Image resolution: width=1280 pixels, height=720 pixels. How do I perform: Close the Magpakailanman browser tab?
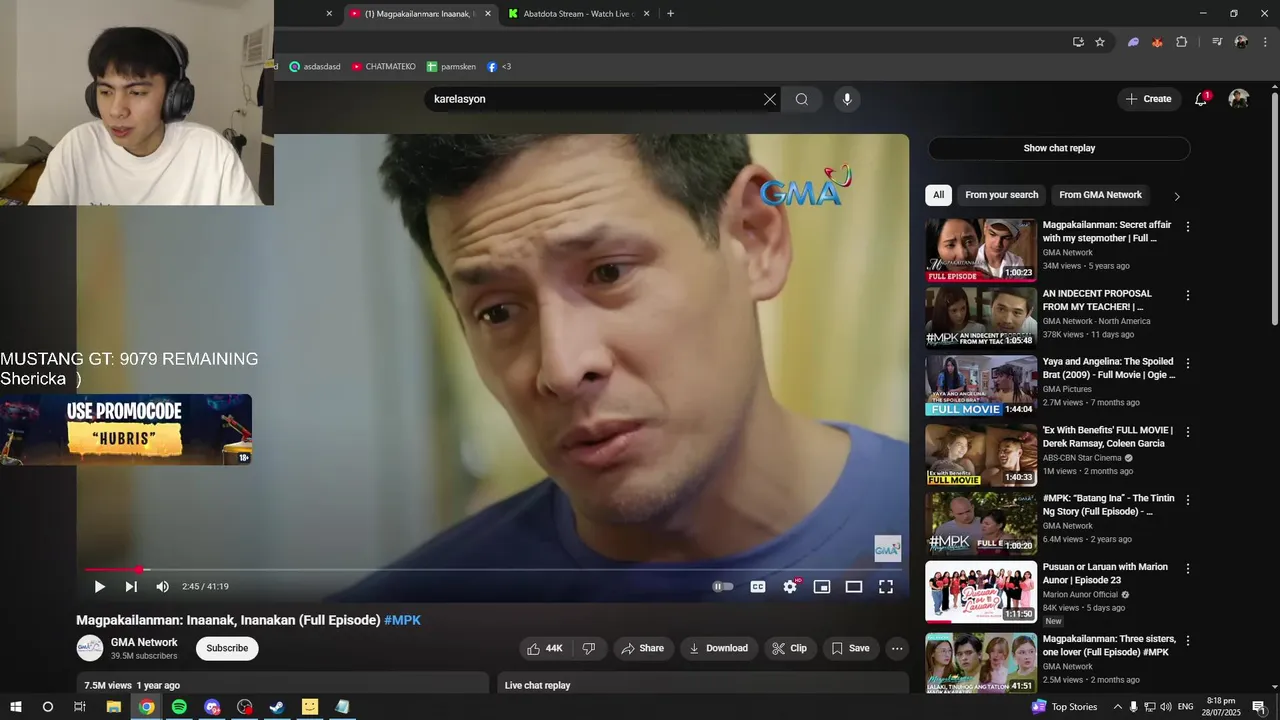click(488, 14)
